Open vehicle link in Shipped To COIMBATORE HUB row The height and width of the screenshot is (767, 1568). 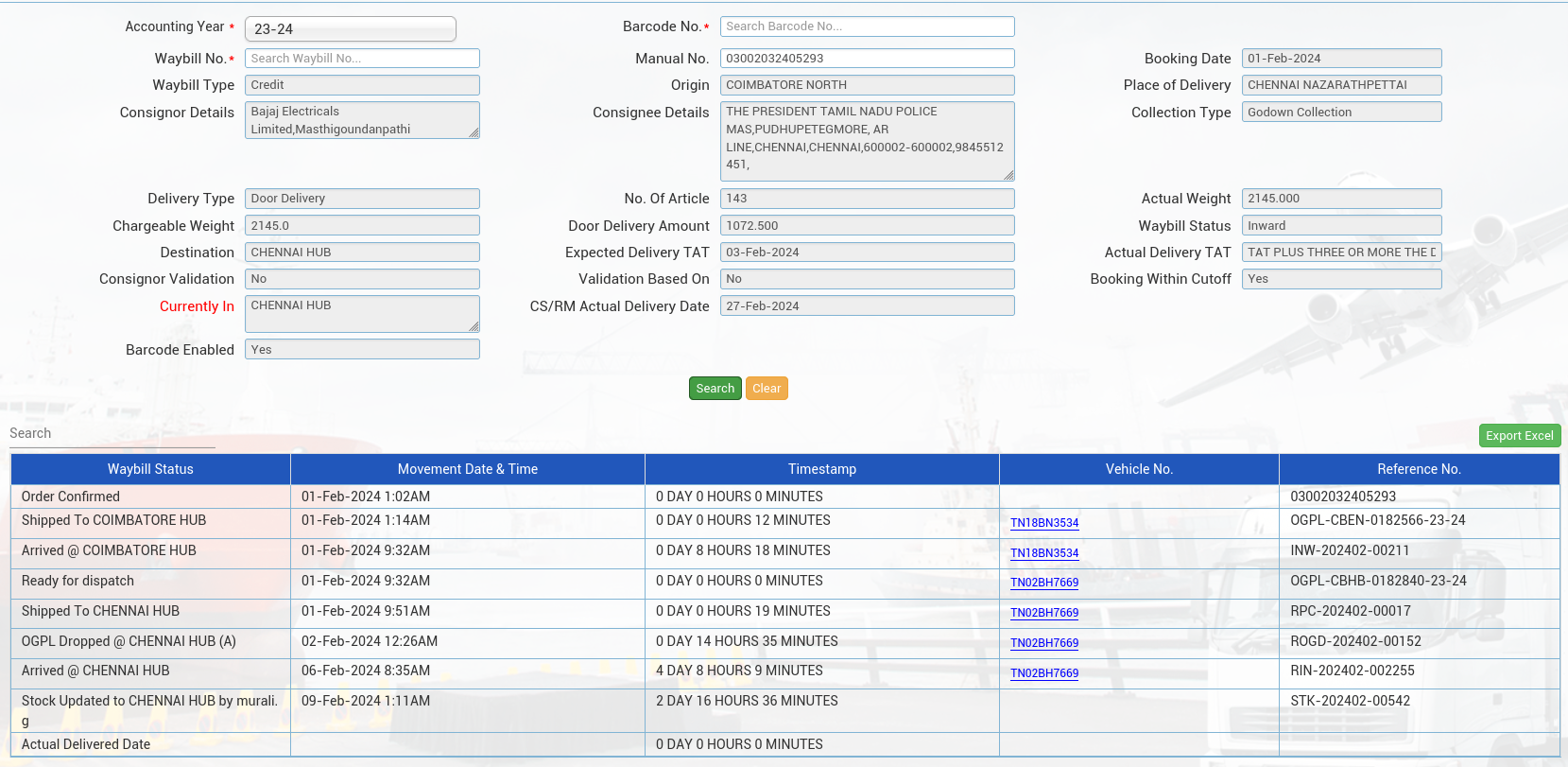pyautogui.click(x=1044, y=523)
